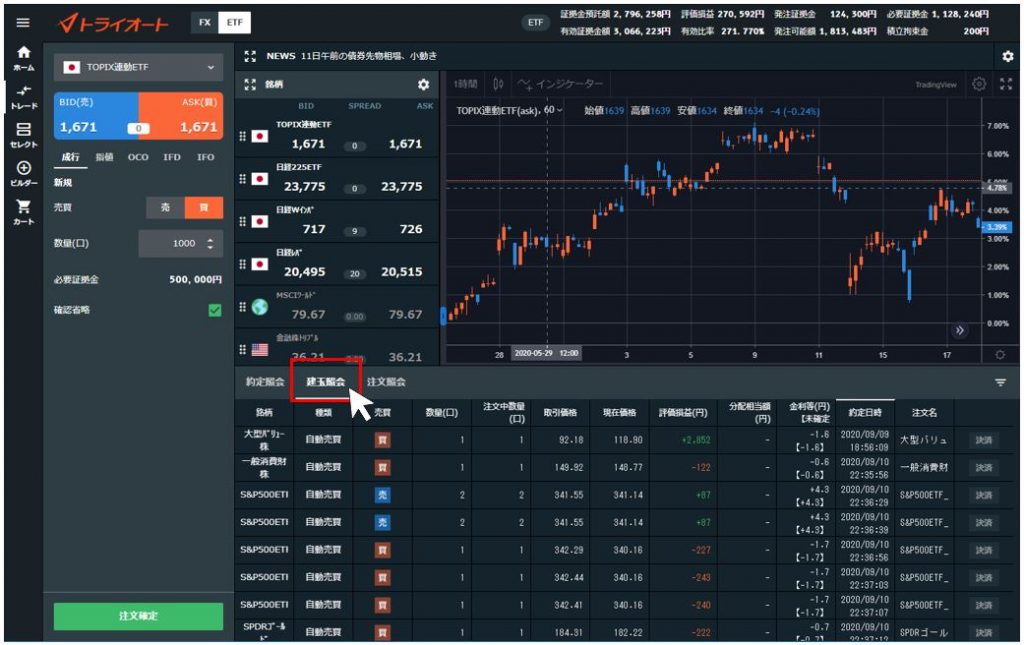The height and width of the screenshot is (645, 1024).
Task: Select 買 (buy) as the order side
Action: (204, 208)
